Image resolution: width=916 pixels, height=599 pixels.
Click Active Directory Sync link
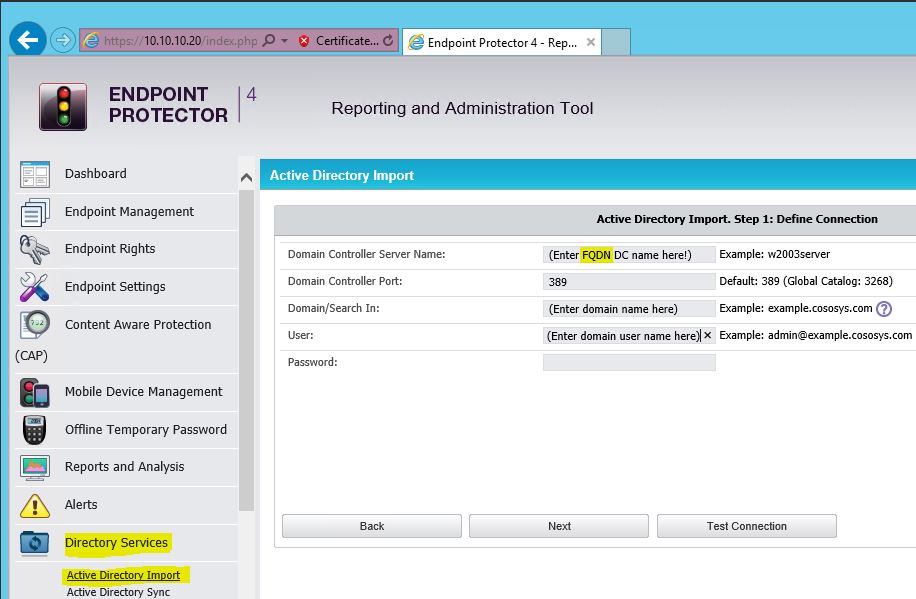tap(118, 592)
